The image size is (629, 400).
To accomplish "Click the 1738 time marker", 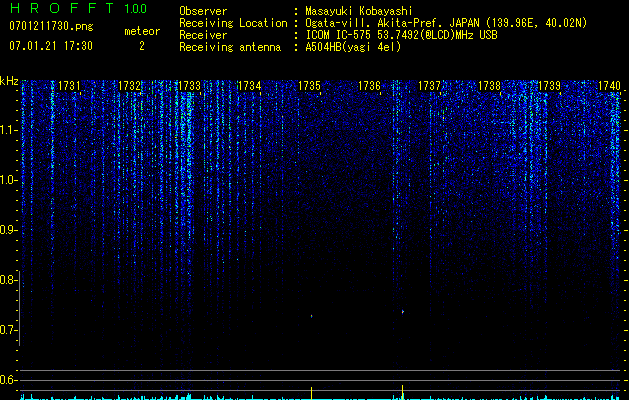I will click(489, 86).
